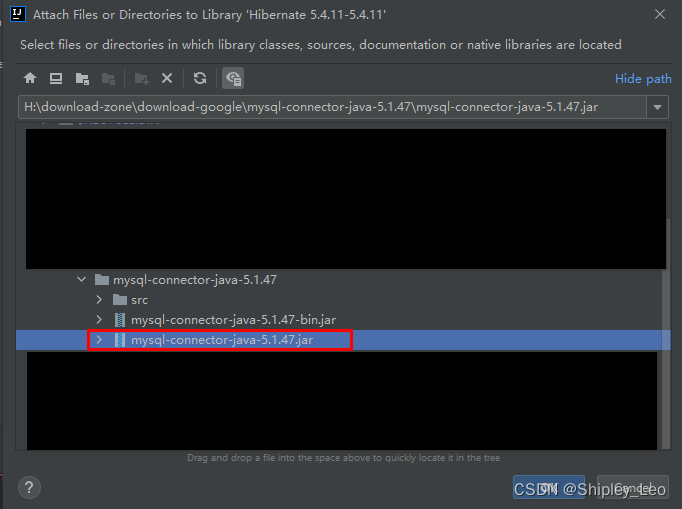The image size is (682, 509).
Task: Select the mysql-connector-java-5.1.47 folder row
Action: pos(343,280)
